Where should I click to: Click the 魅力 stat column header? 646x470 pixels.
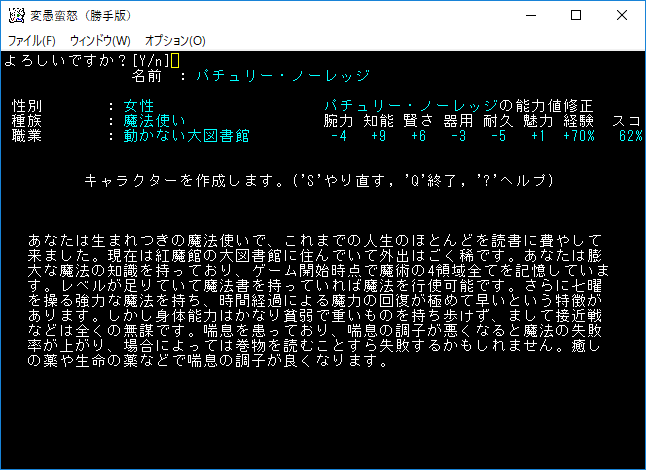[x=539, y=120]
